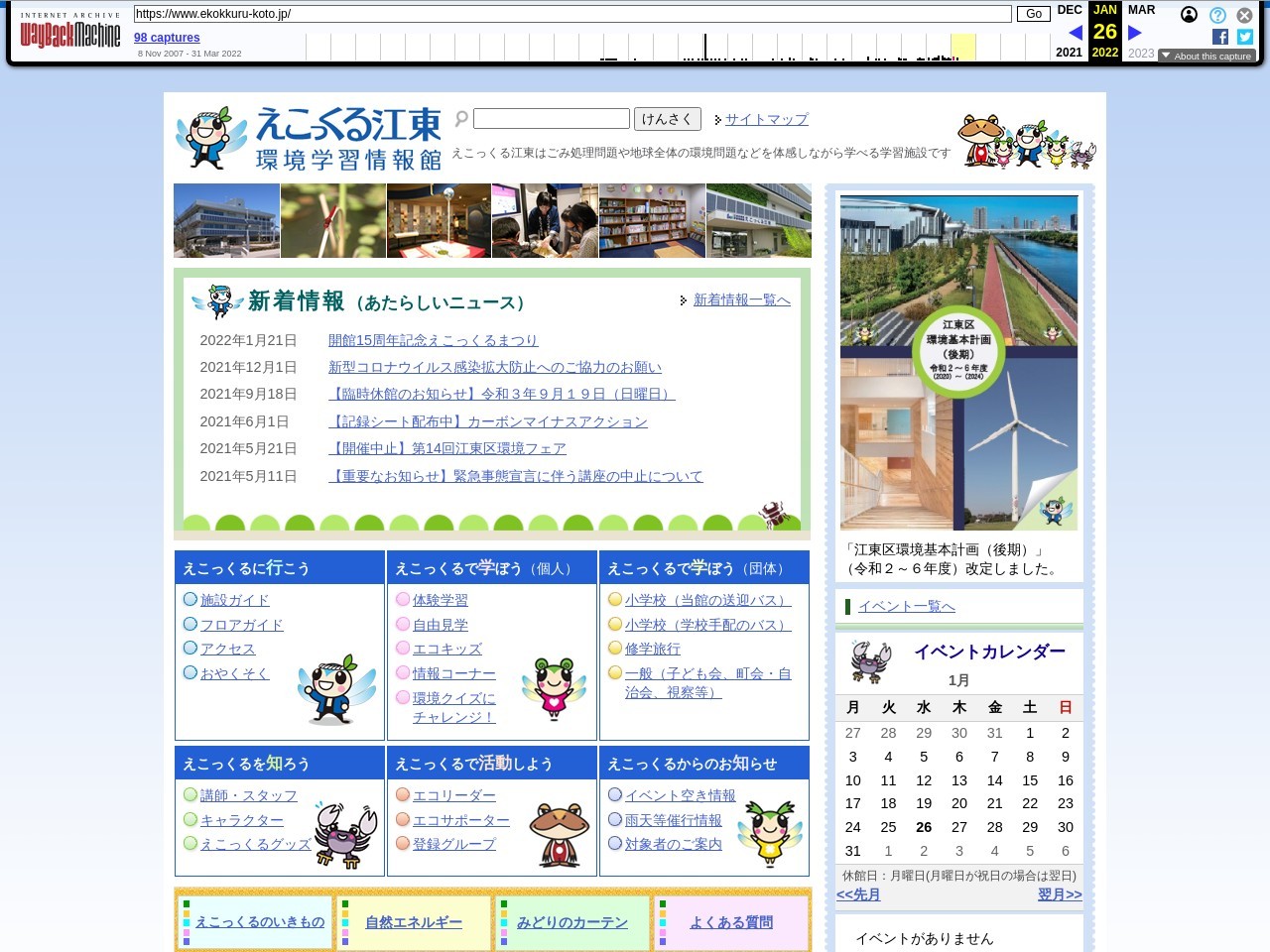Click the Wayback URL address field
Viewport: 1270px width, 952px height.
tap(572, 14)
